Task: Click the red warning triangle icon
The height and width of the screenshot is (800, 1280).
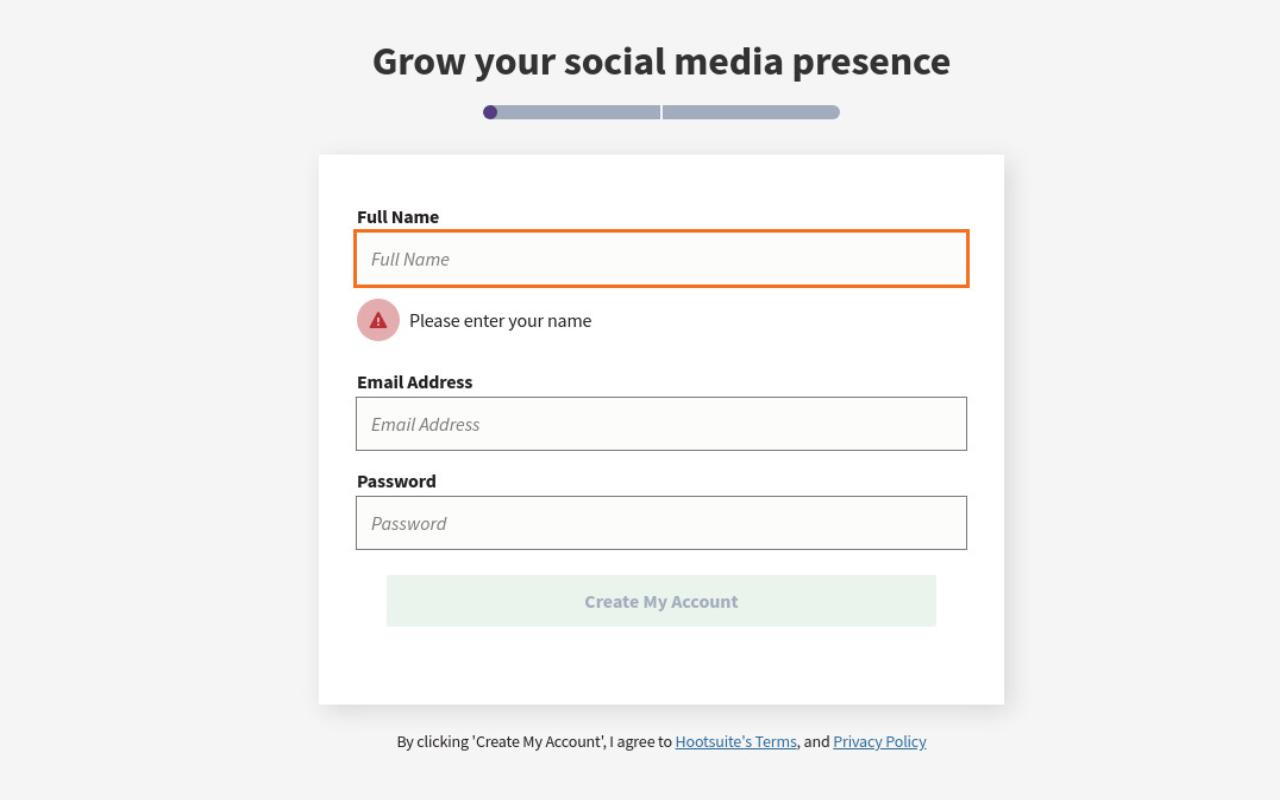Action: click(378, 320)
